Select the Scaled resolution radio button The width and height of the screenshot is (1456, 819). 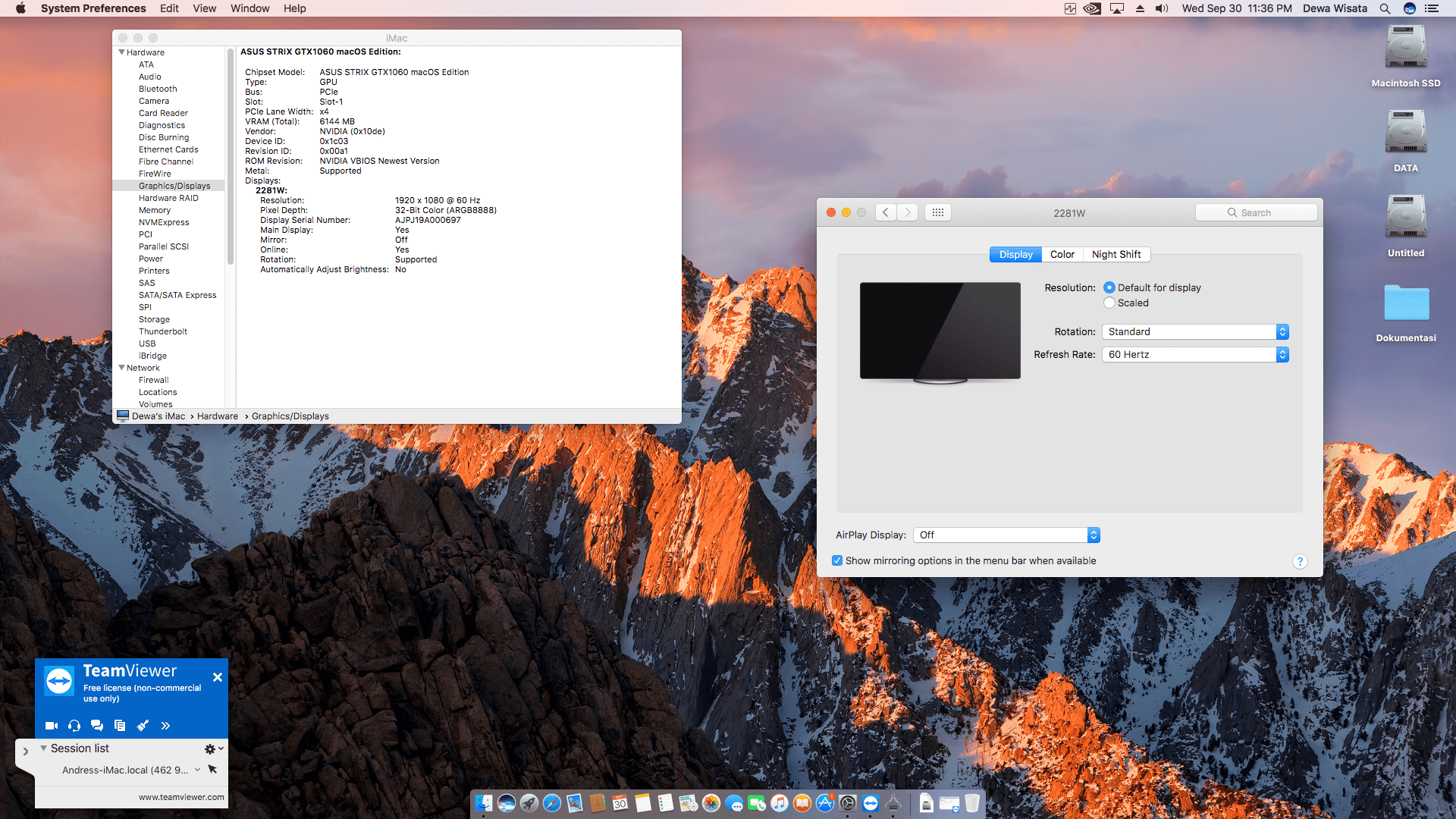tap(1109, 303)
